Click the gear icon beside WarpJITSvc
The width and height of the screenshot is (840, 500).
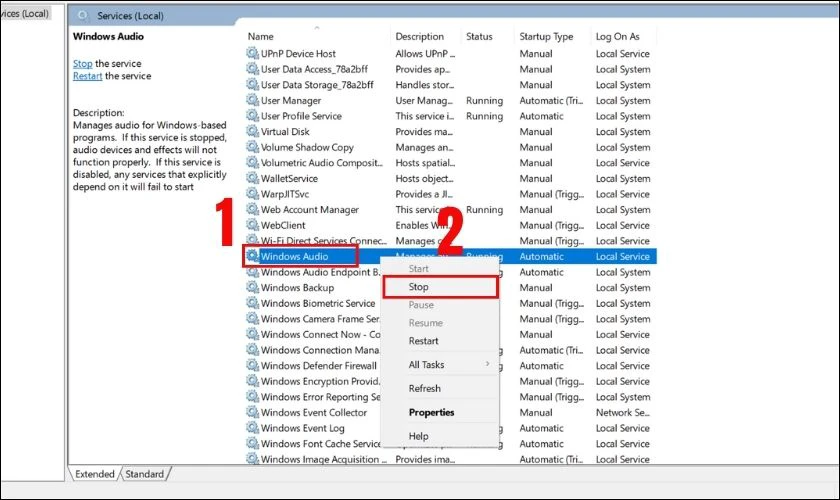tap(252, 193)
